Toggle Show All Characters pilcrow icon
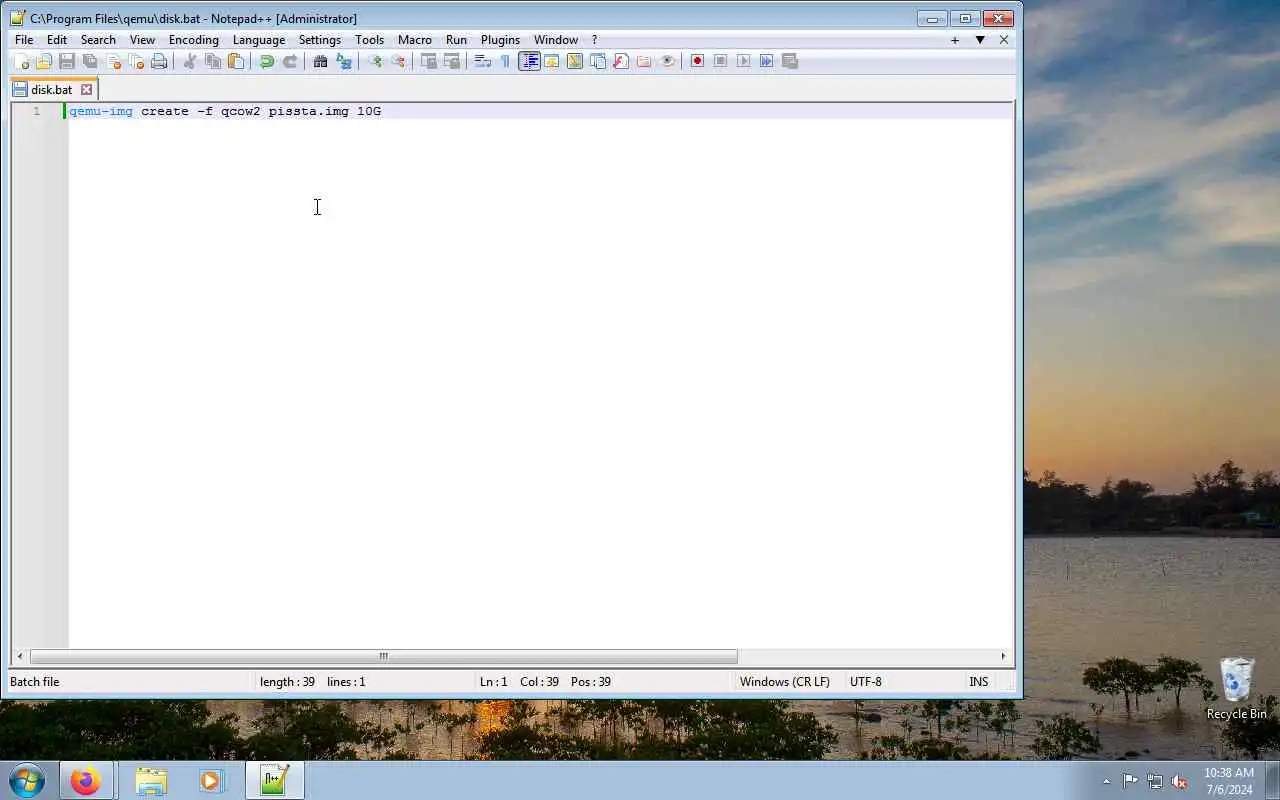The image size is (1280, 800). [x=506, y=61]
